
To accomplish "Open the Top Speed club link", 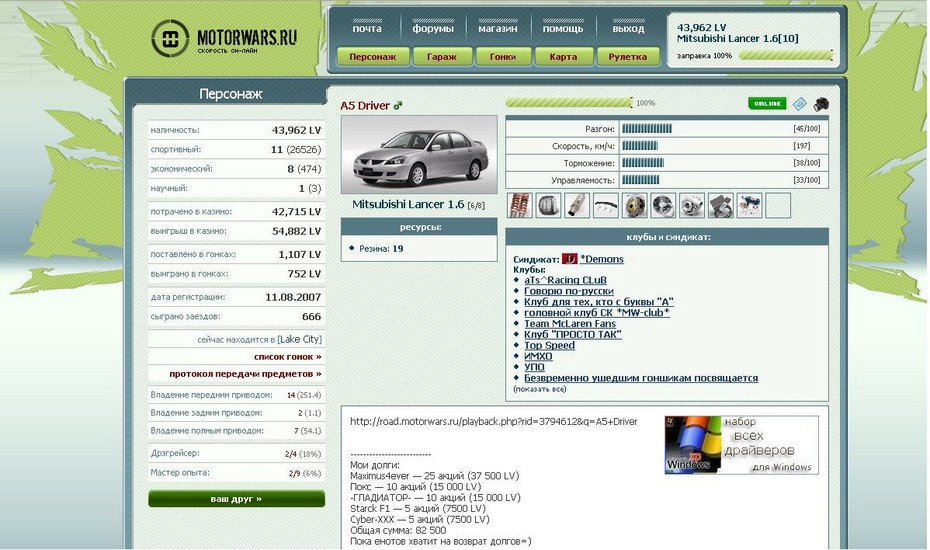I will 549,345.
